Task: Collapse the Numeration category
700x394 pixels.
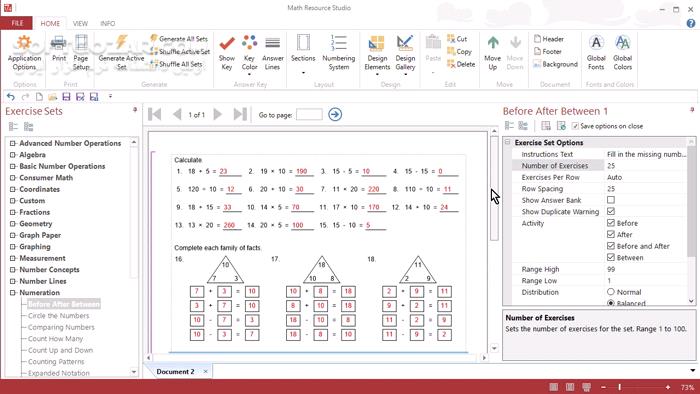Action: click(12, 293)
